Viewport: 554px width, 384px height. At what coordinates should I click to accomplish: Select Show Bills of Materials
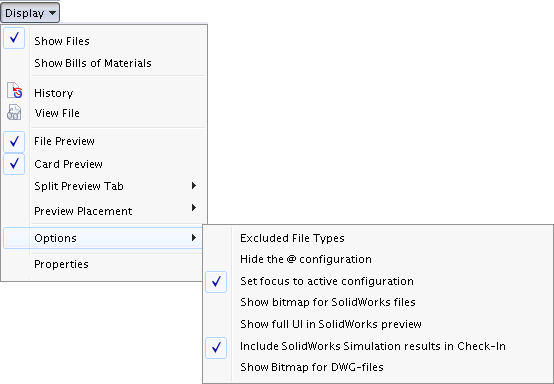pyautogui.click(x=93, y=63)
